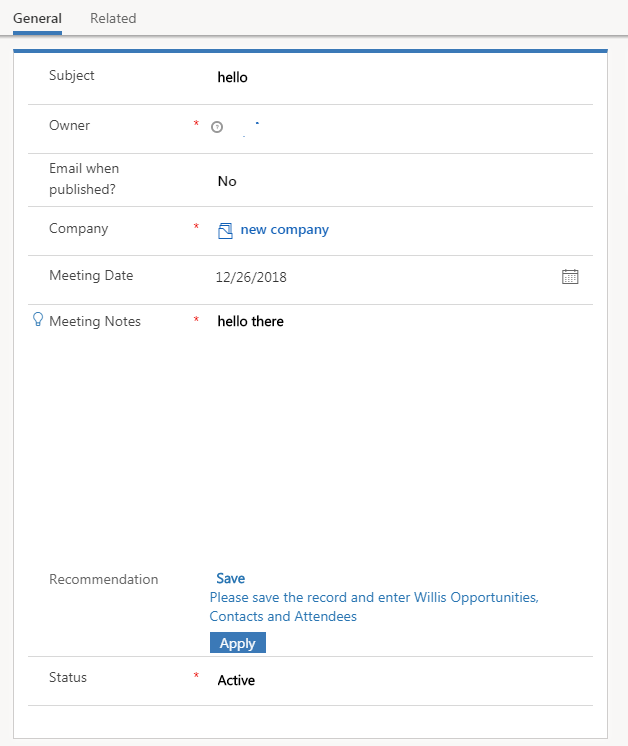The height and width of the screenshot is (746, 628).
Task: Click the Meeting Notes label
Action: pos(95,321)
